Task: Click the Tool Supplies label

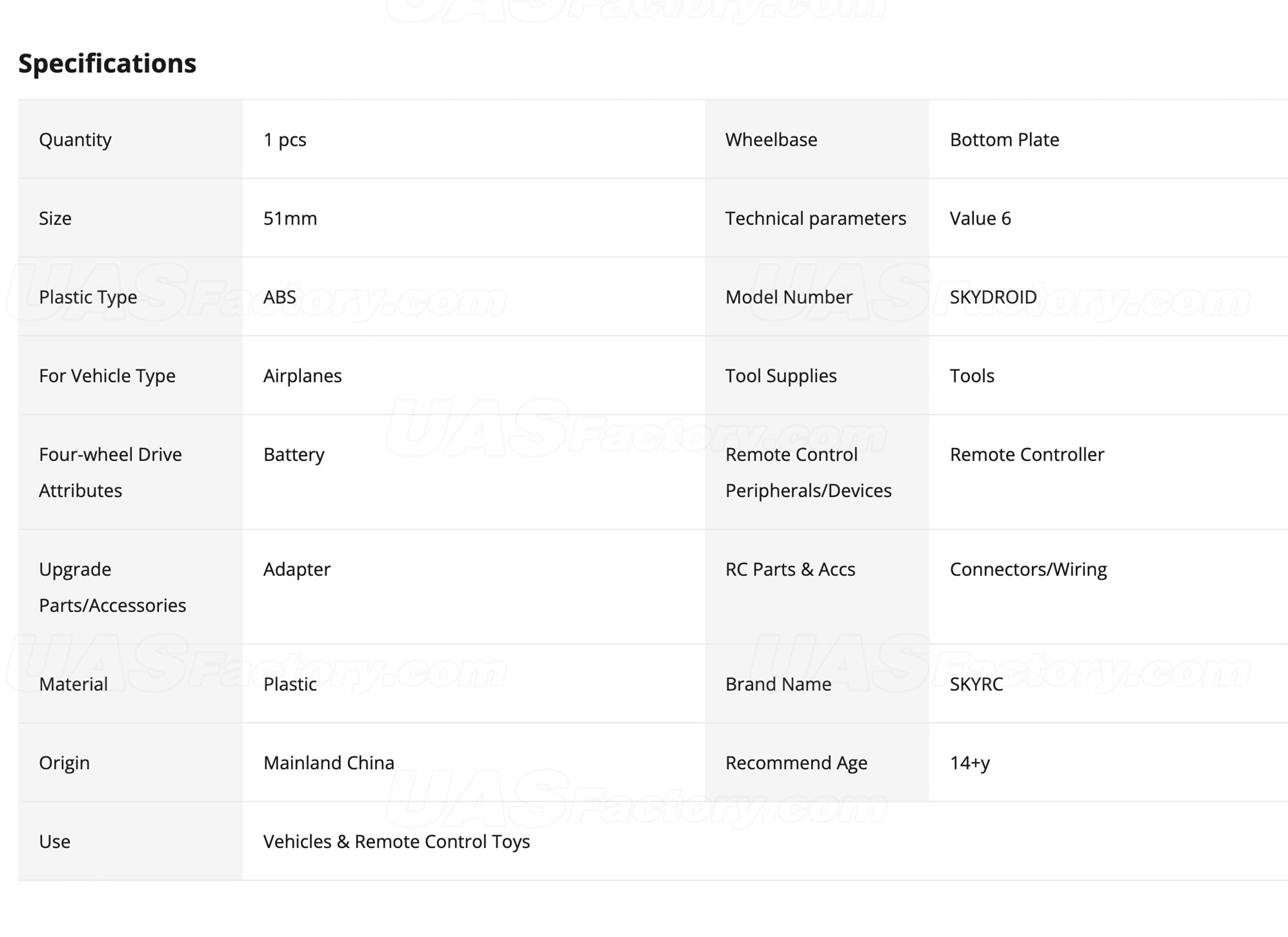Action: (781, 376)
